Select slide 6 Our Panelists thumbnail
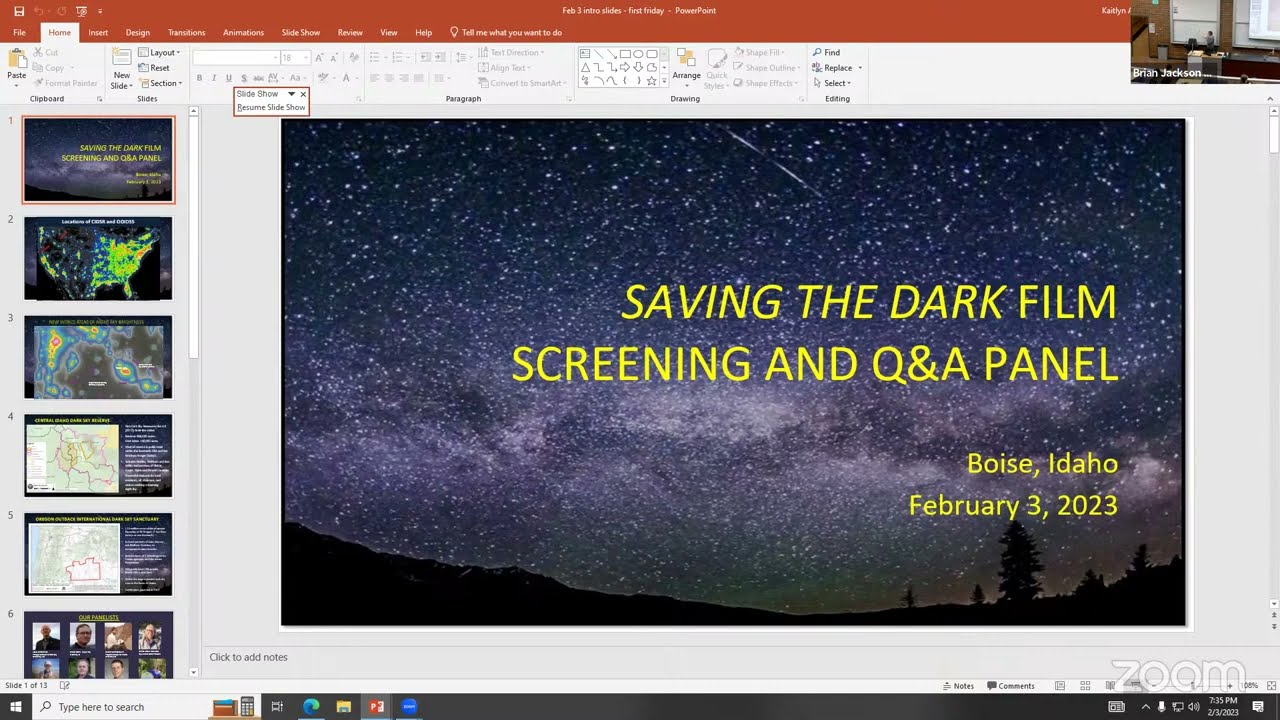Screen dimensions: 1280x720 point(98,644)
